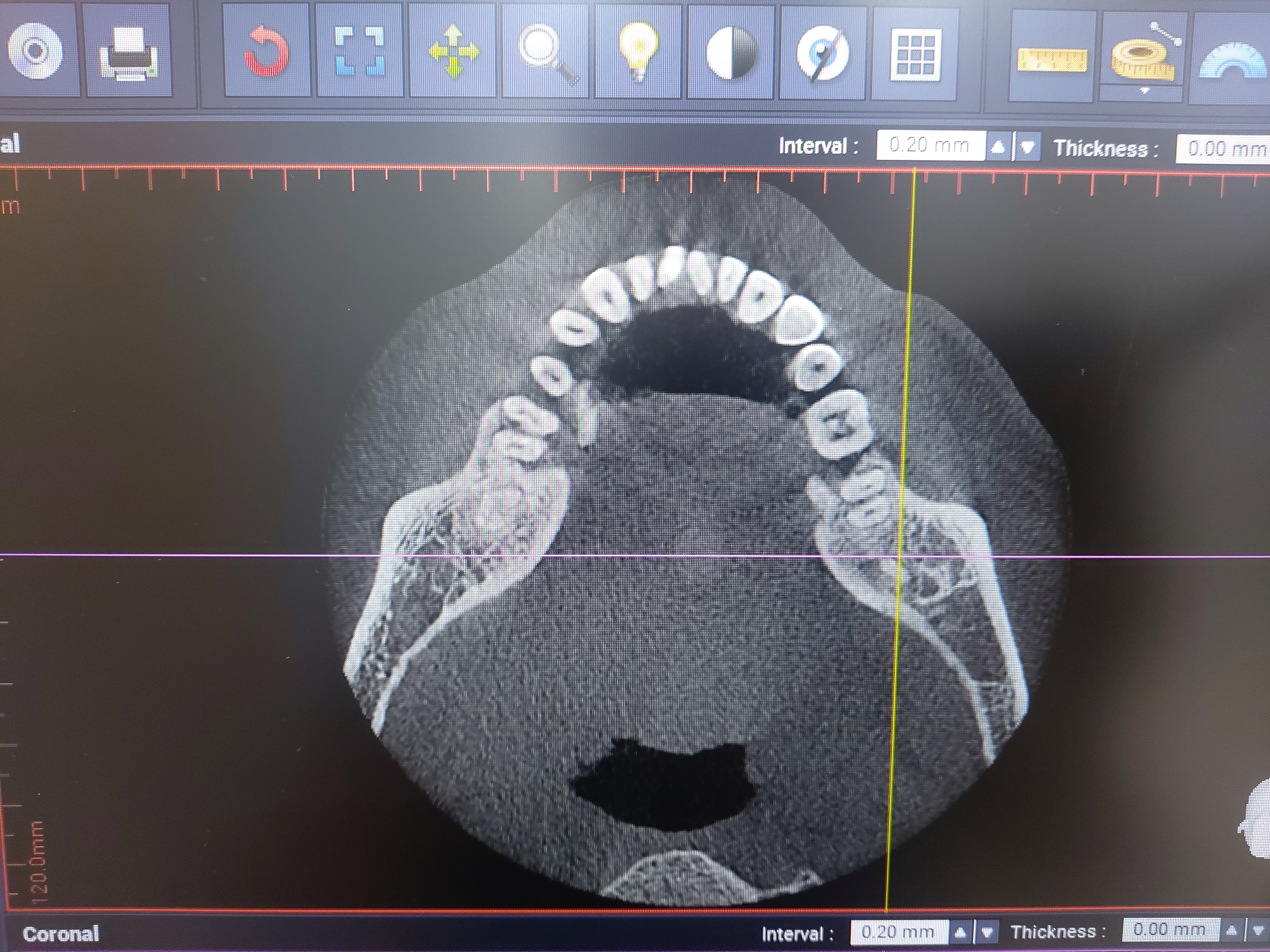Increase the coronal Thickness with up arrow
Image resolution: width=1270 pixels, height=952 pixels.
[1232, 930]
